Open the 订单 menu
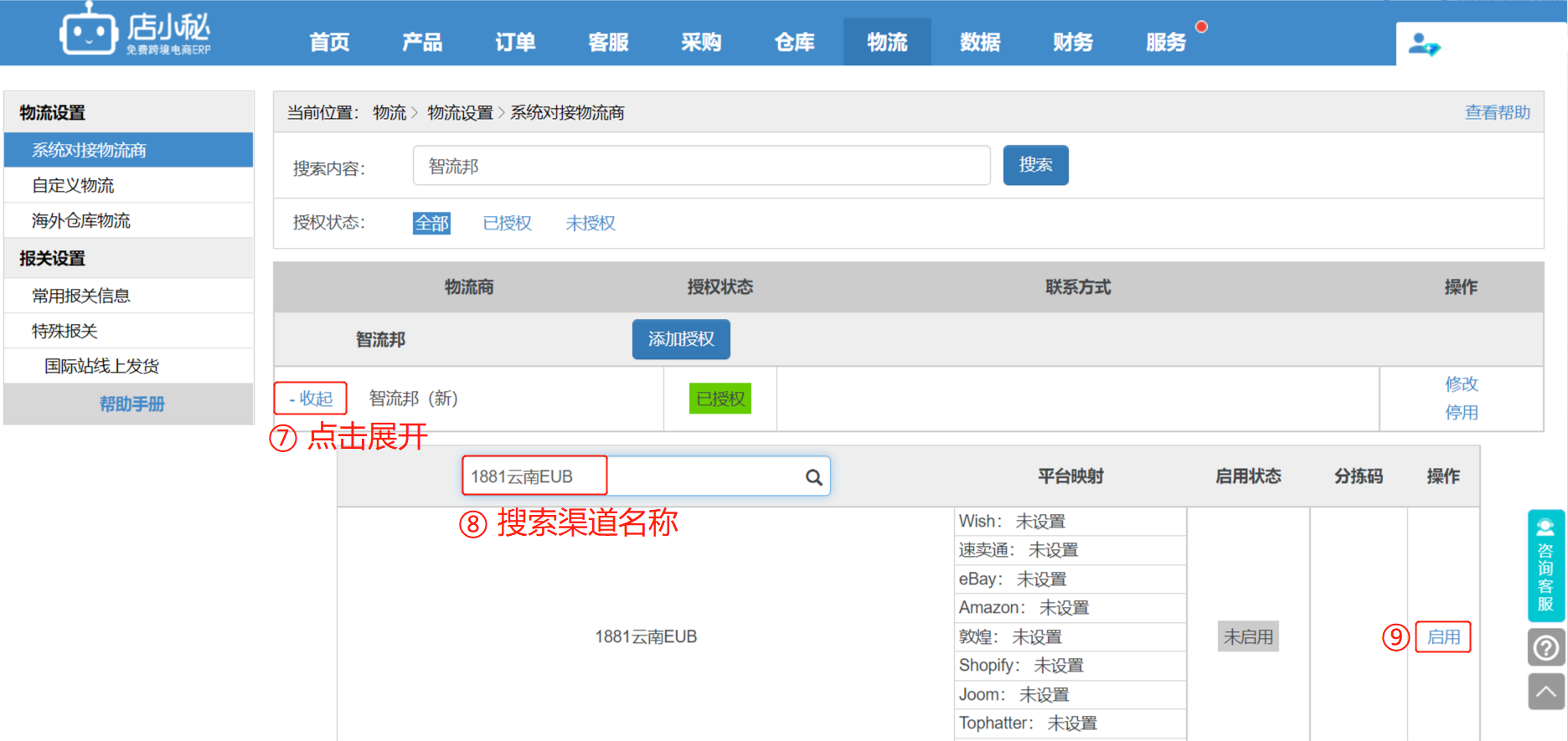 tap(515, 42)
